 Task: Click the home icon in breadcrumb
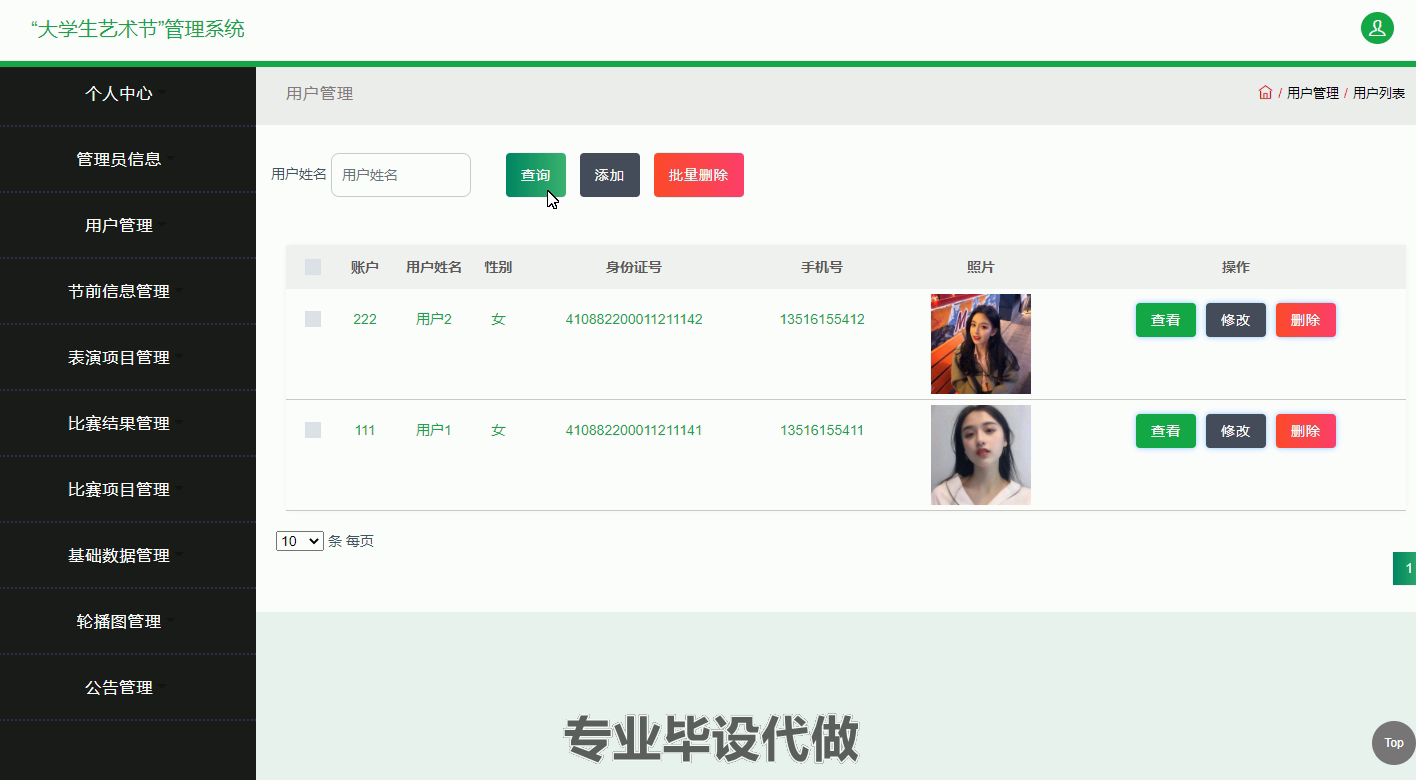1265,93
